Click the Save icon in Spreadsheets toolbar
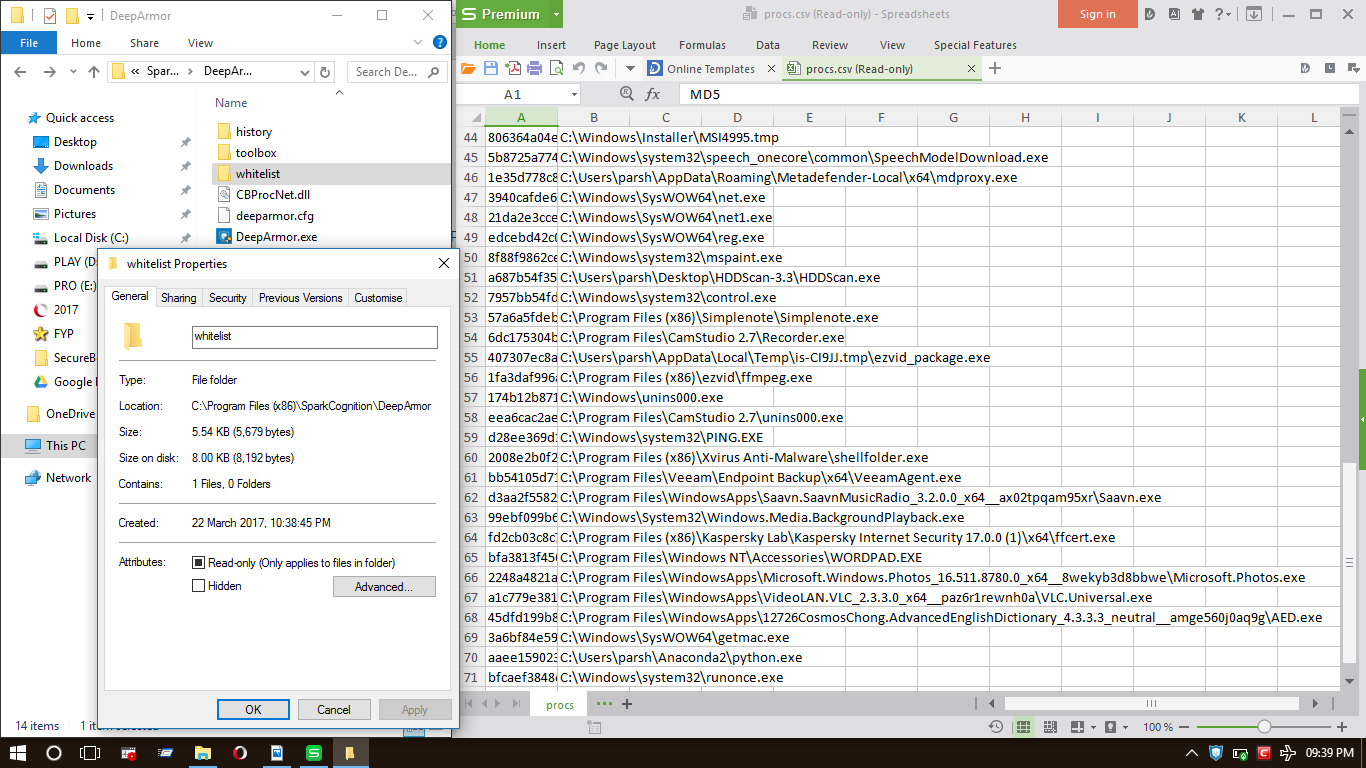Screen dimensions: 1366x768 click(491, 69)
